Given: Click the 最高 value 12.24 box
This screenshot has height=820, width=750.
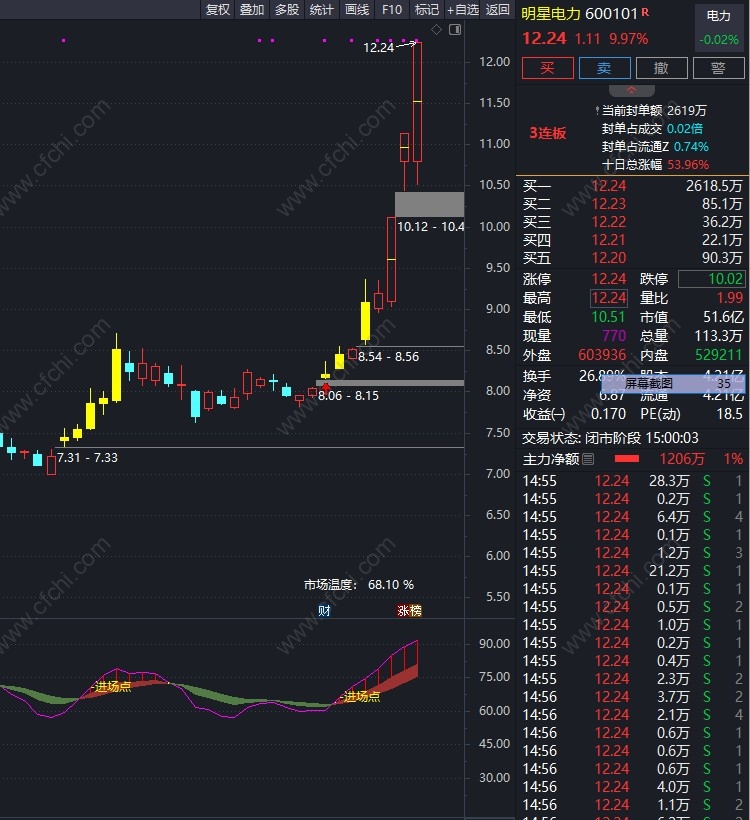Looking at the screenshot, I should pos(609,298).
